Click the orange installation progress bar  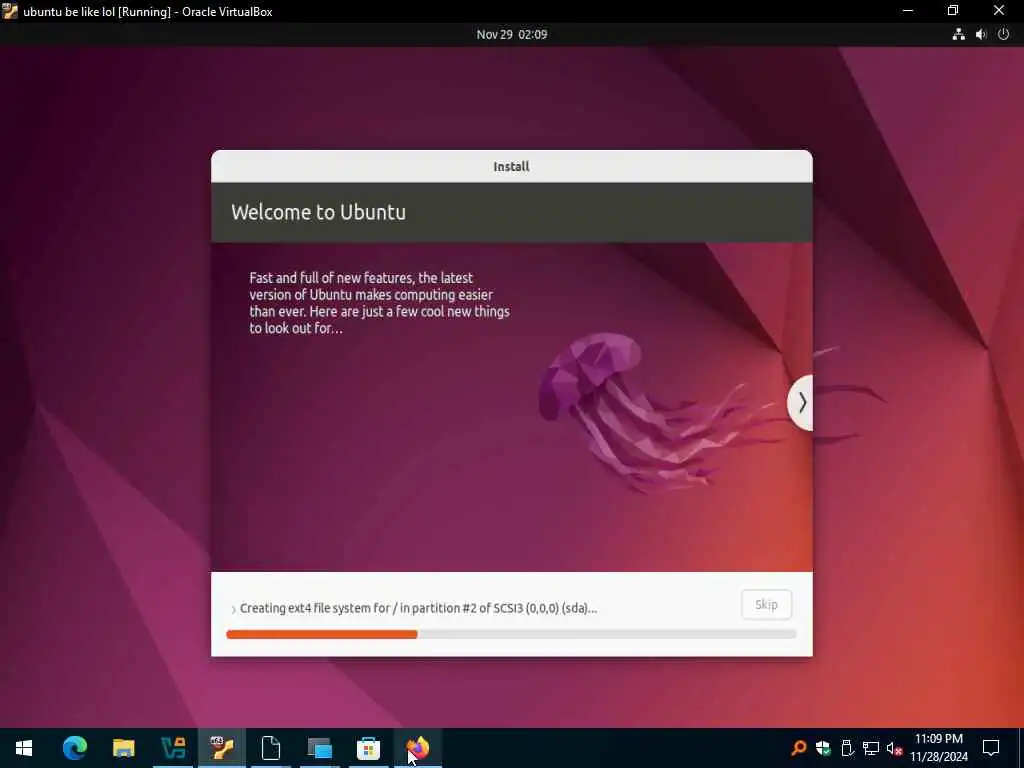coord(321,634)
